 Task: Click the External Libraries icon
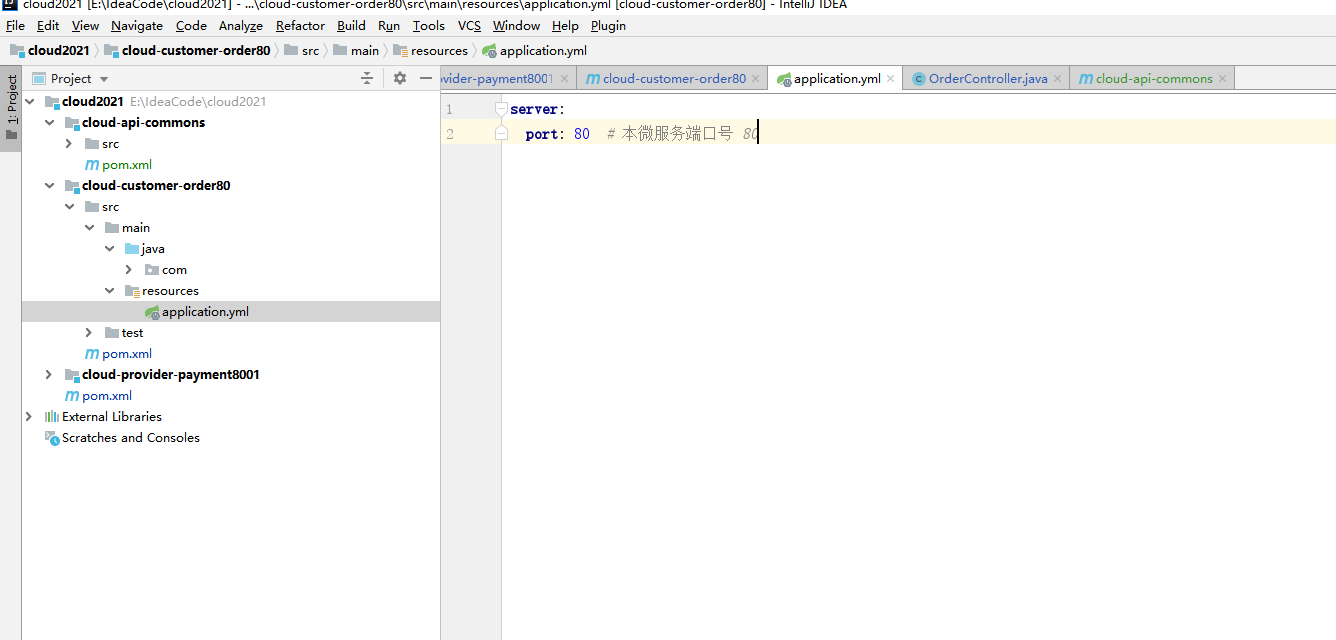(x=52, y=416)
